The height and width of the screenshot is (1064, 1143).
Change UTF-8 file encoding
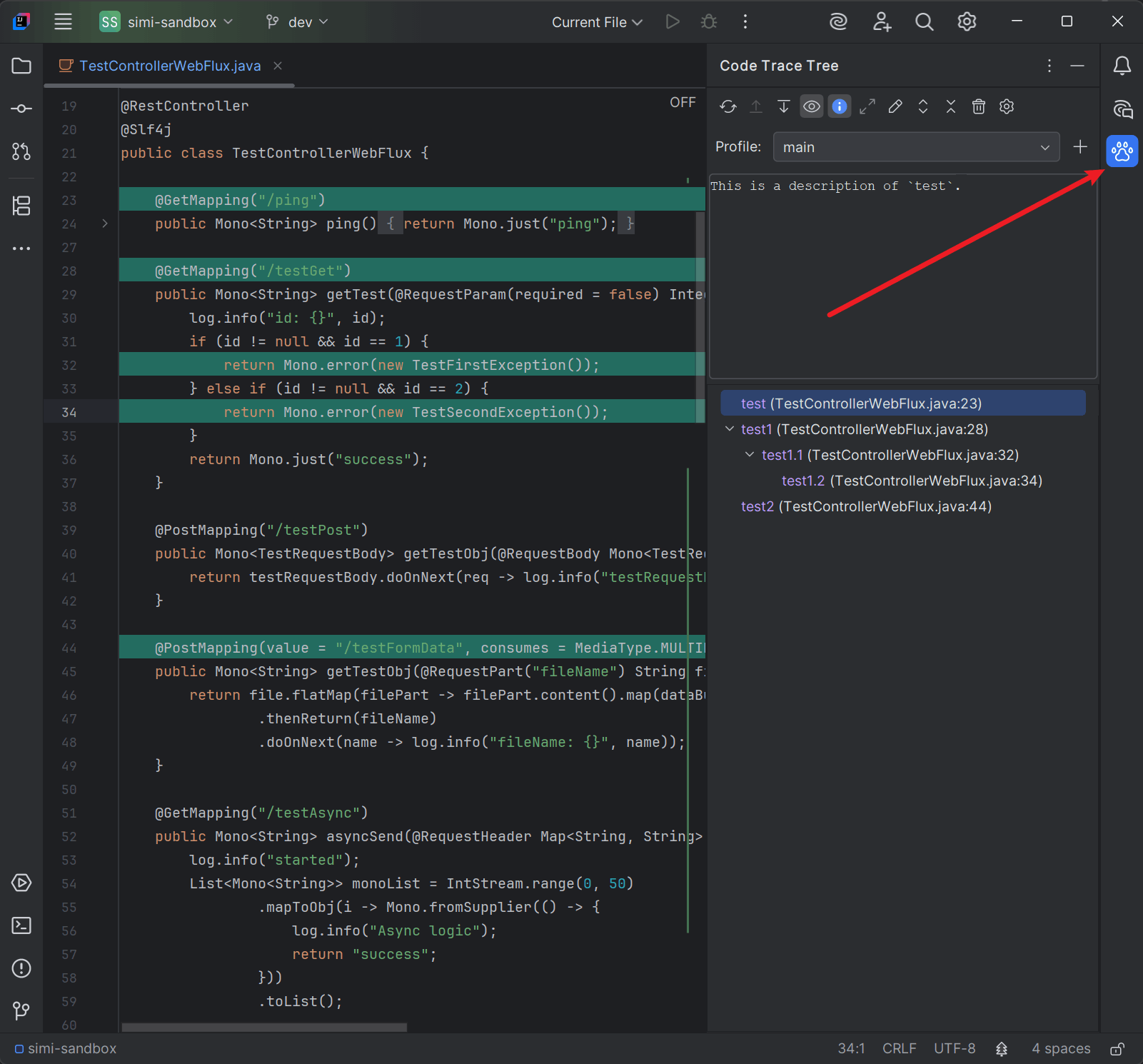tap(955, 1048)
